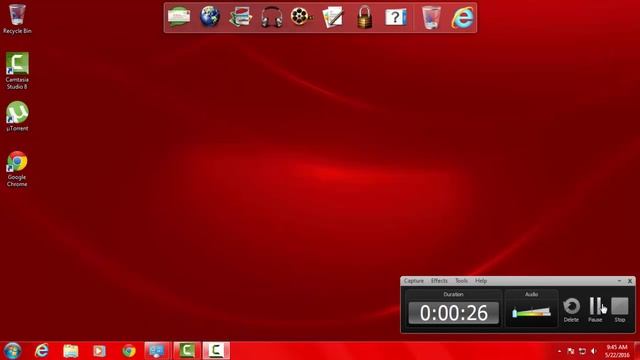Switch to the white Camtasia Recorder taskbar button
Viewport: 640px width, 360px height.
click(x=216, y=351)
